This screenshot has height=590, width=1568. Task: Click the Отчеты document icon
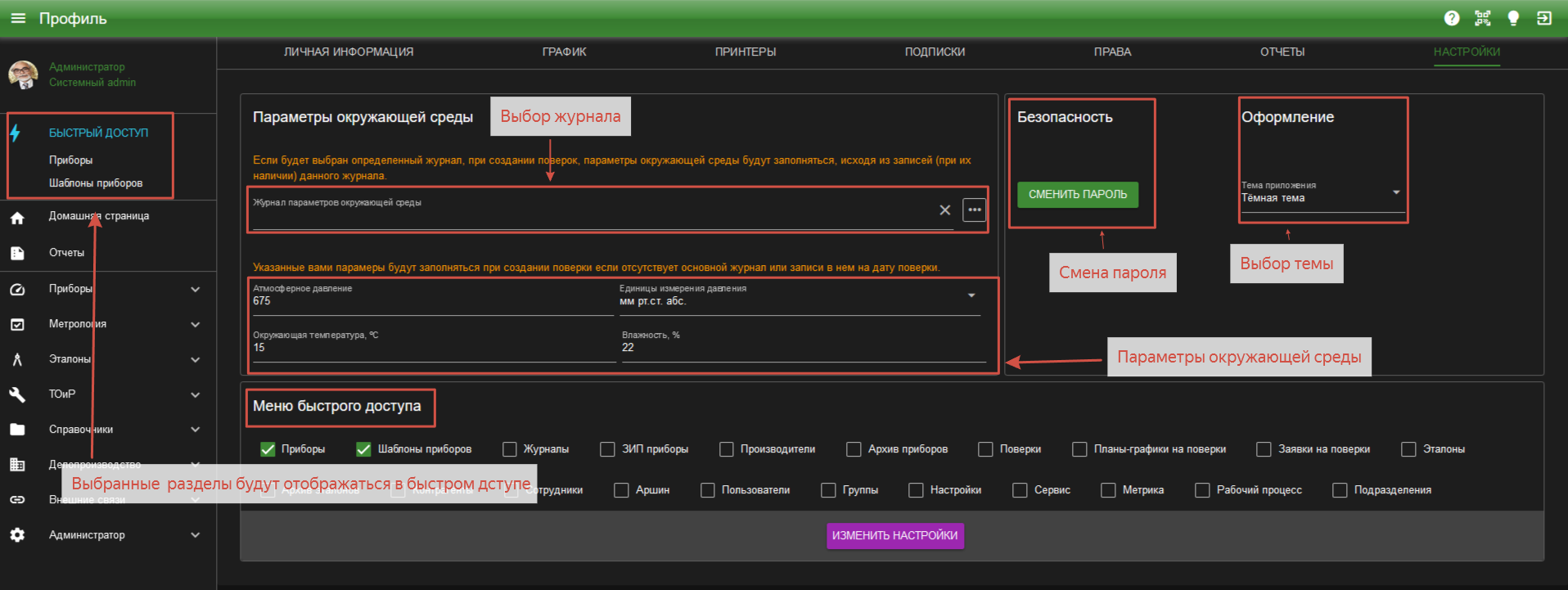tap(17, 254)
